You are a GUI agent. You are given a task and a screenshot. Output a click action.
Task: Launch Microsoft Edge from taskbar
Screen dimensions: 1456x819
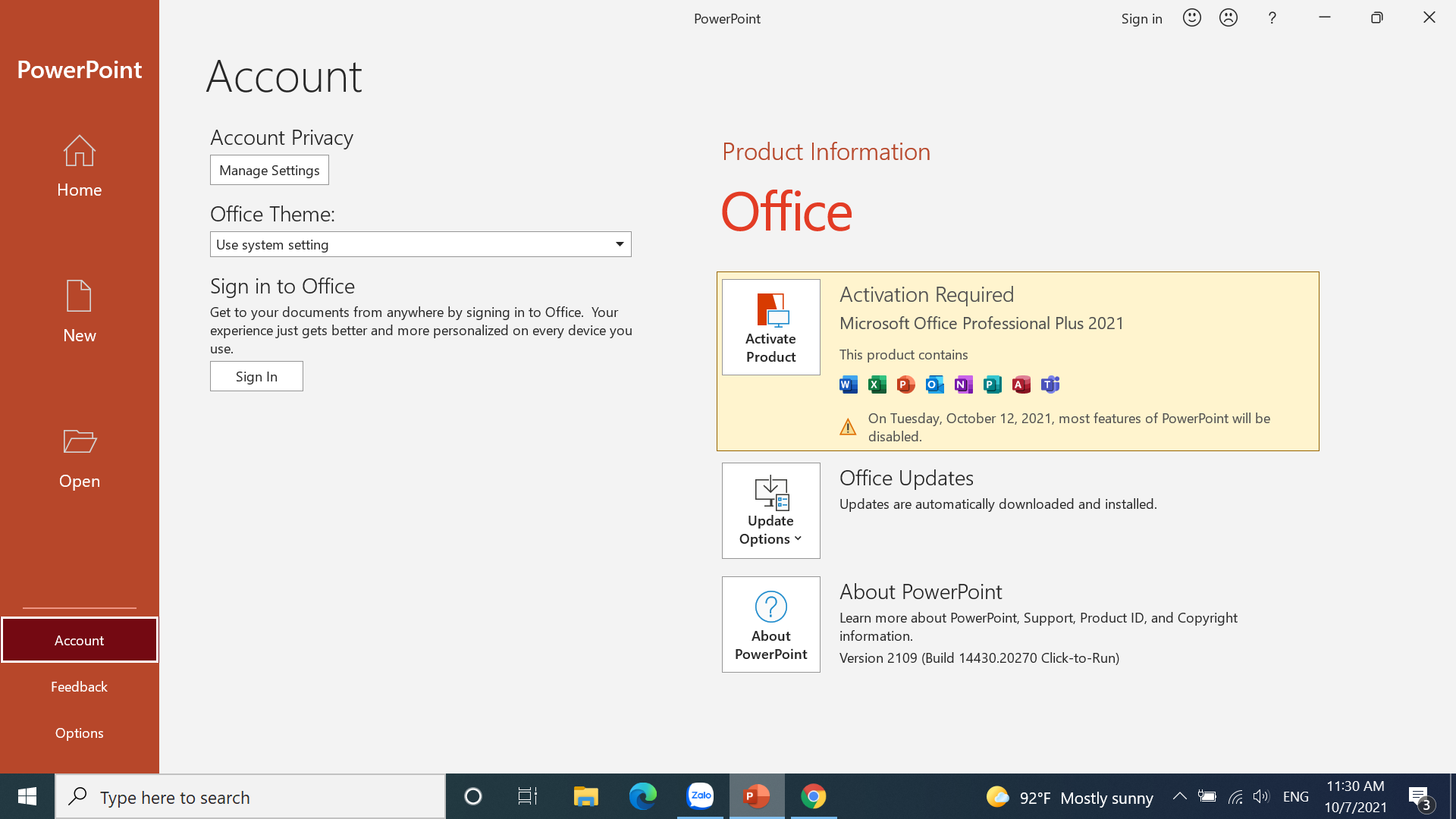(643, 796)
